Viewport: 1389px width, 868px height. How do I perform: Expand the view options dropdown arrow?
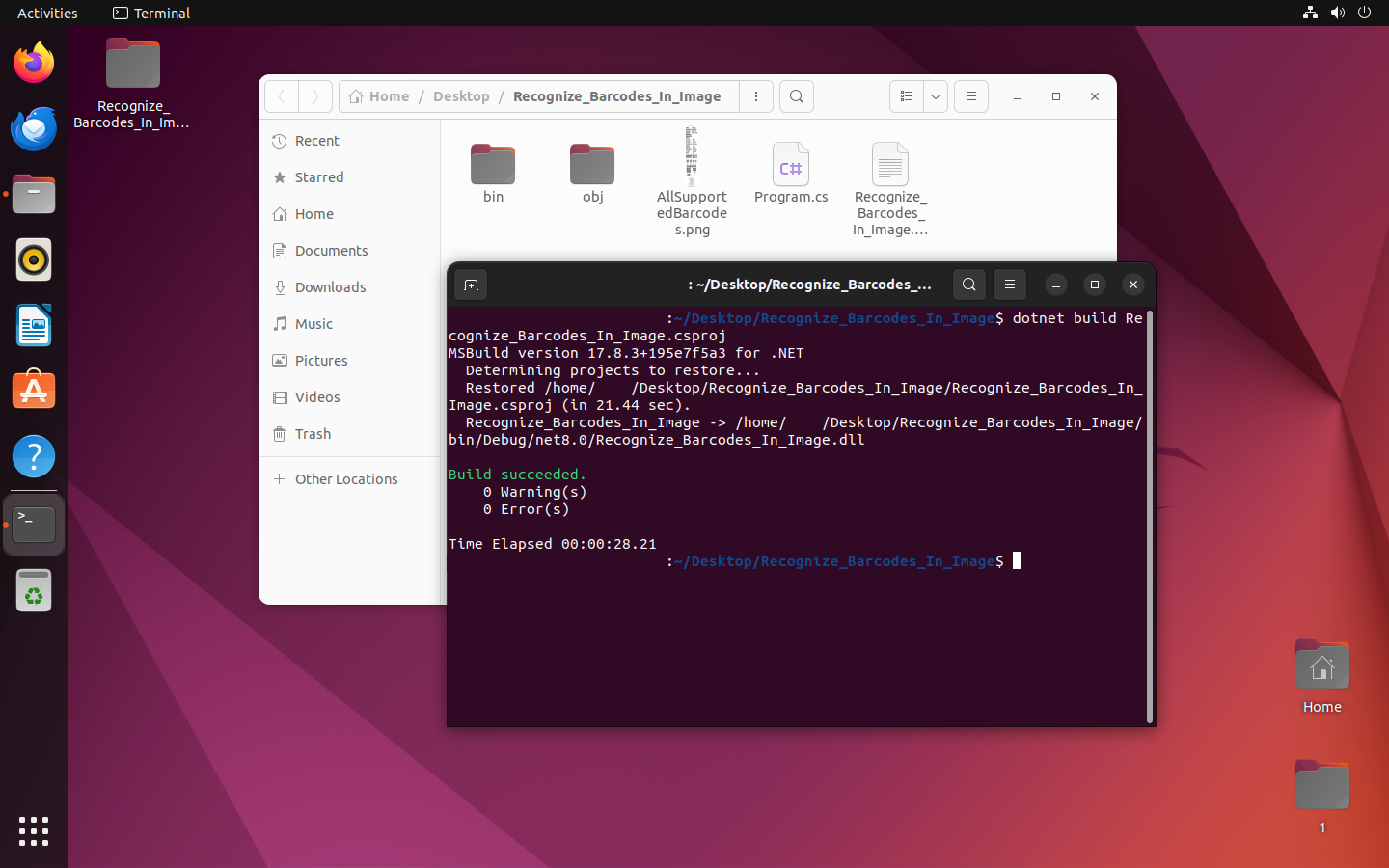pyautogui.click(x=936, y=96)
